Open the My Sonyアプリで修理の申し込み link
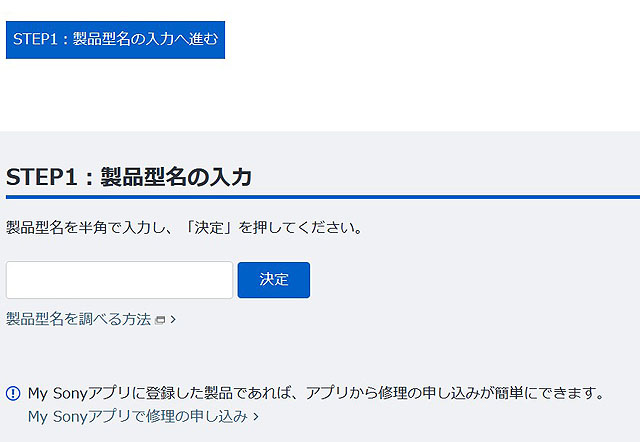Viewport: 640px width, 442px height. 137,416
